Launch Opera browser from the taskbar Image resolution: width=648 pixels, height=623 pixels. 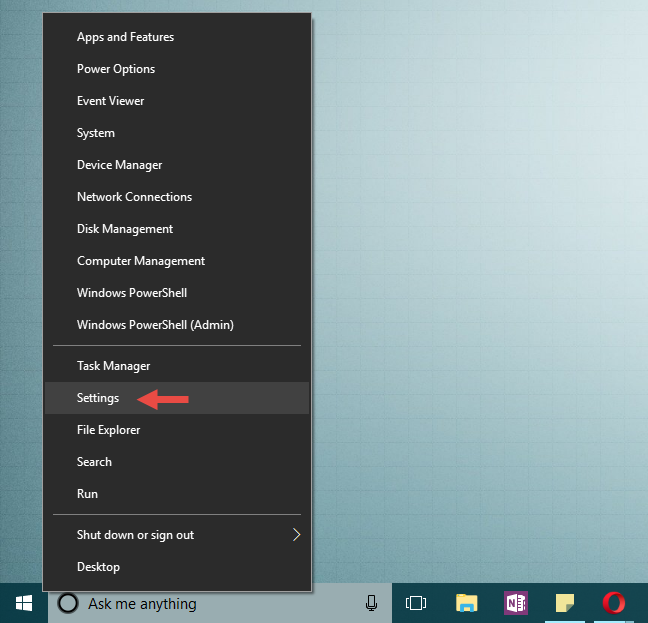614,603
